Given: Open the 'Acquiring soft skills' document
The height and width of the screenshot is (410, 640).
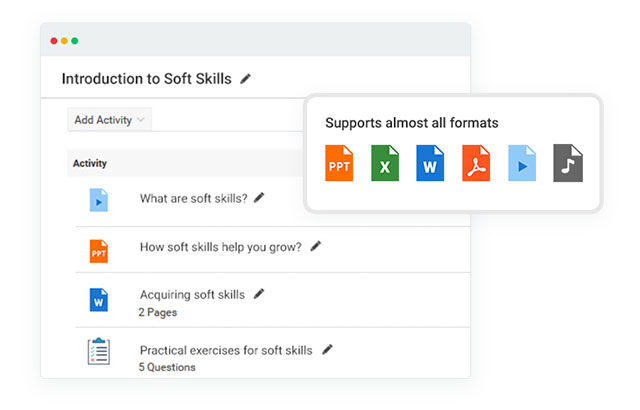Looking at the screenshot, I should [x=192, y=295].
